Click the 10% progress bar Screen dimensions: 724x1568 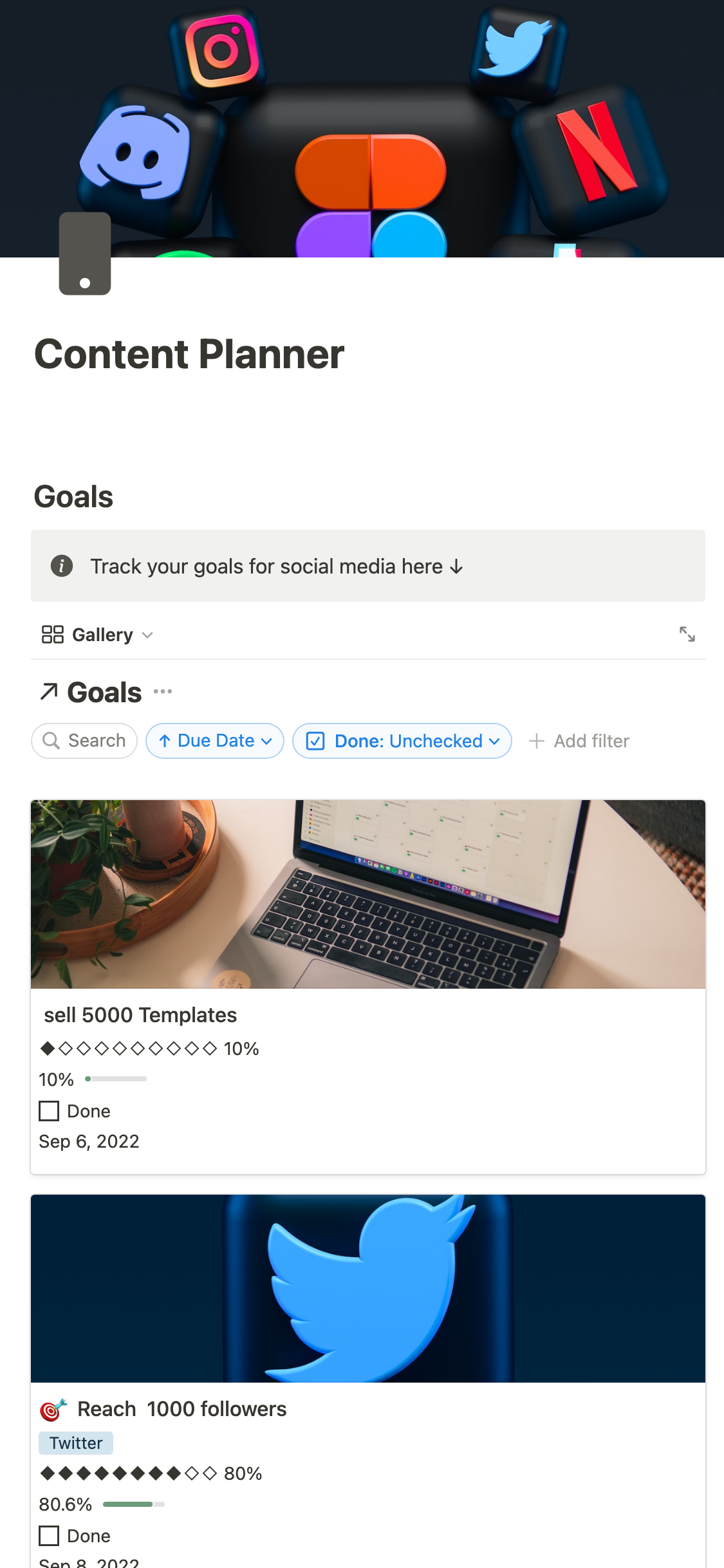(116, 1079)
